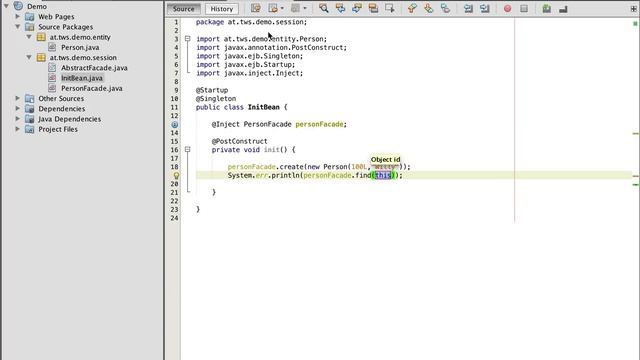The height and width of the screenshot is (360, 640).
Task: Click the green error stripe status mark
Action: click(635, 23)
